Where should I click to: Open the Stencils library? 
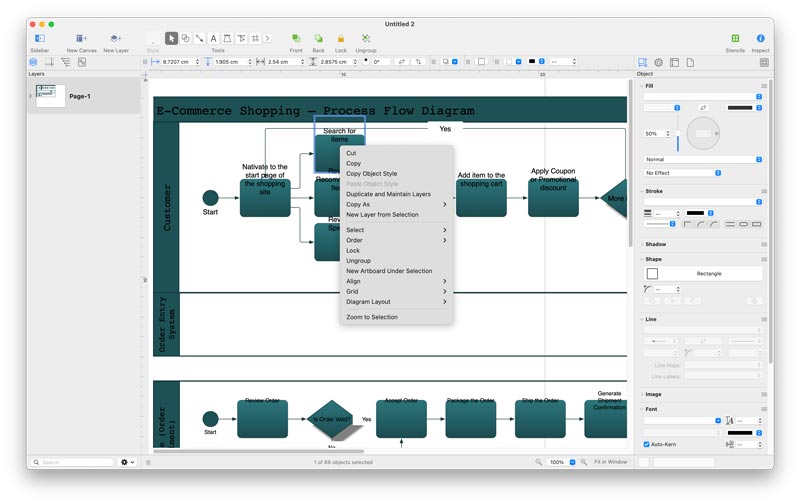click(x=736, y=38)
